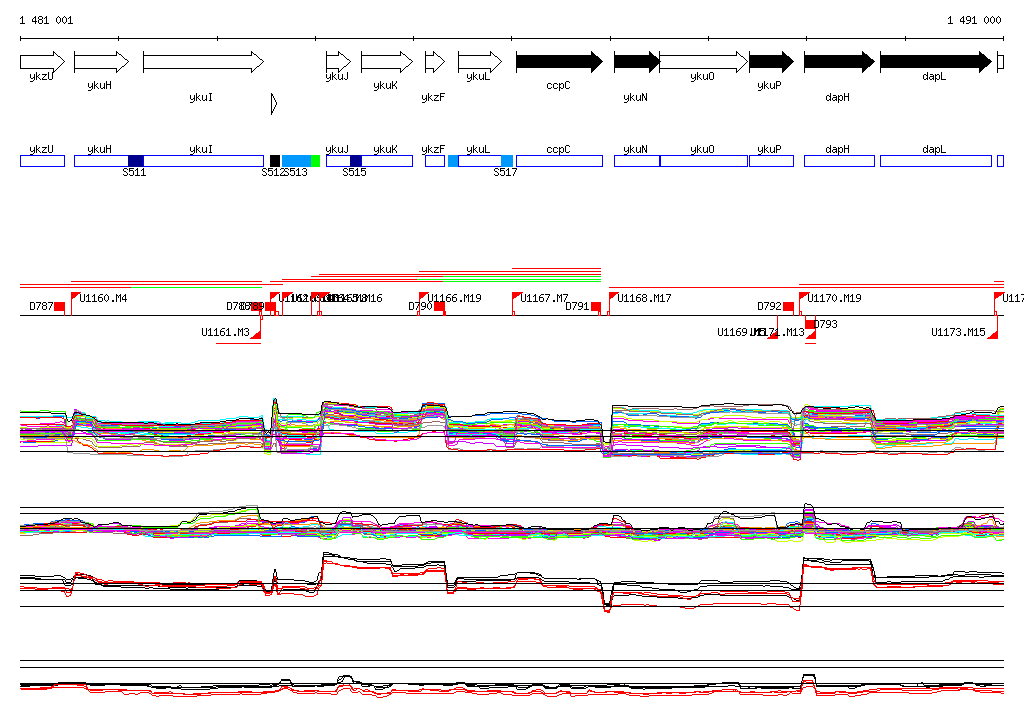Click the dapL blue outlined segment box

point(936,161)
